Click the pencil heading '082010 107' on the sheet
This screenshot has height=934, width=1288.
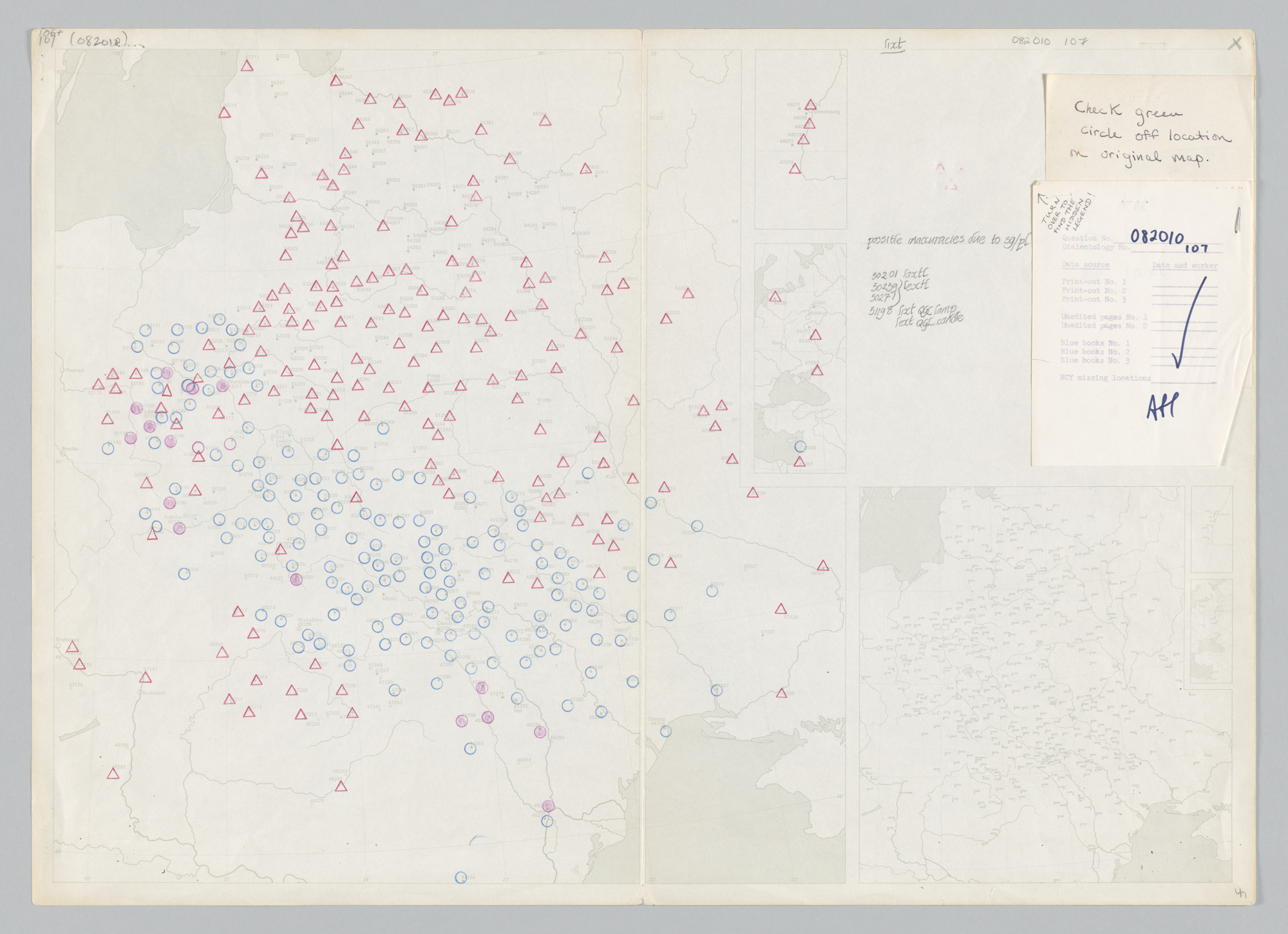[1050, 41]
